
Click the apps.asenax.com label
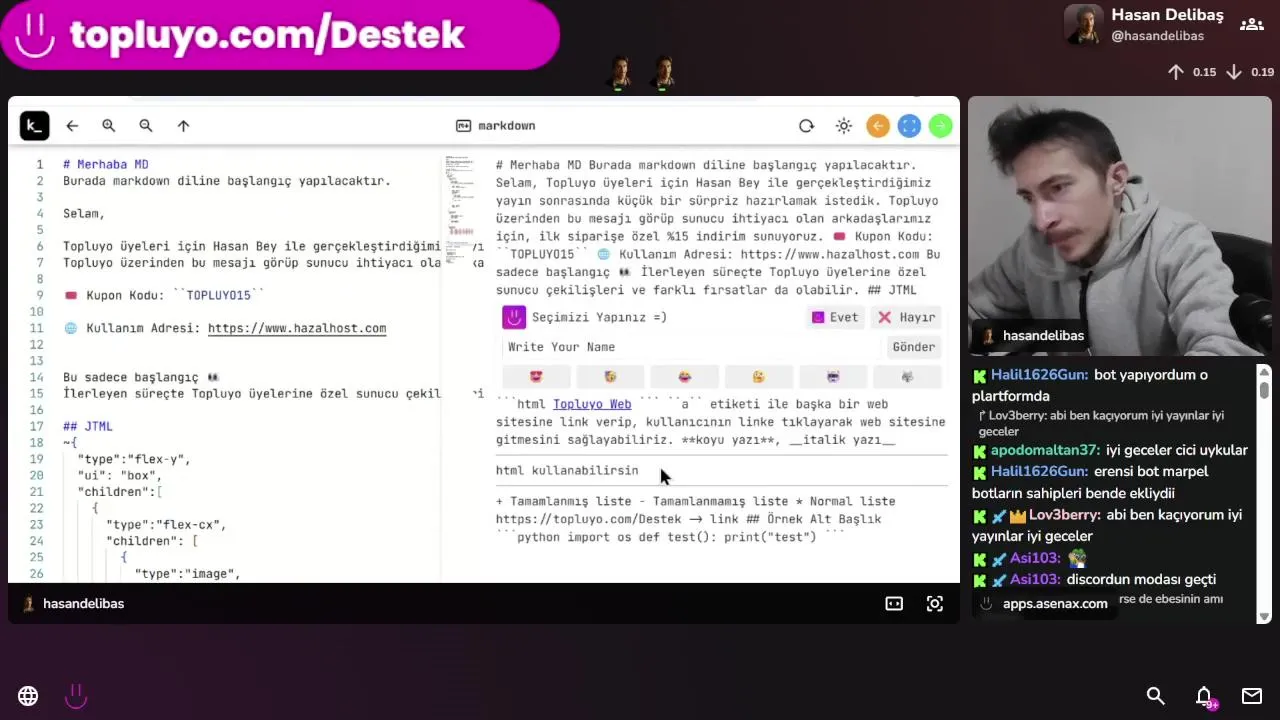tap(1055, 604)
